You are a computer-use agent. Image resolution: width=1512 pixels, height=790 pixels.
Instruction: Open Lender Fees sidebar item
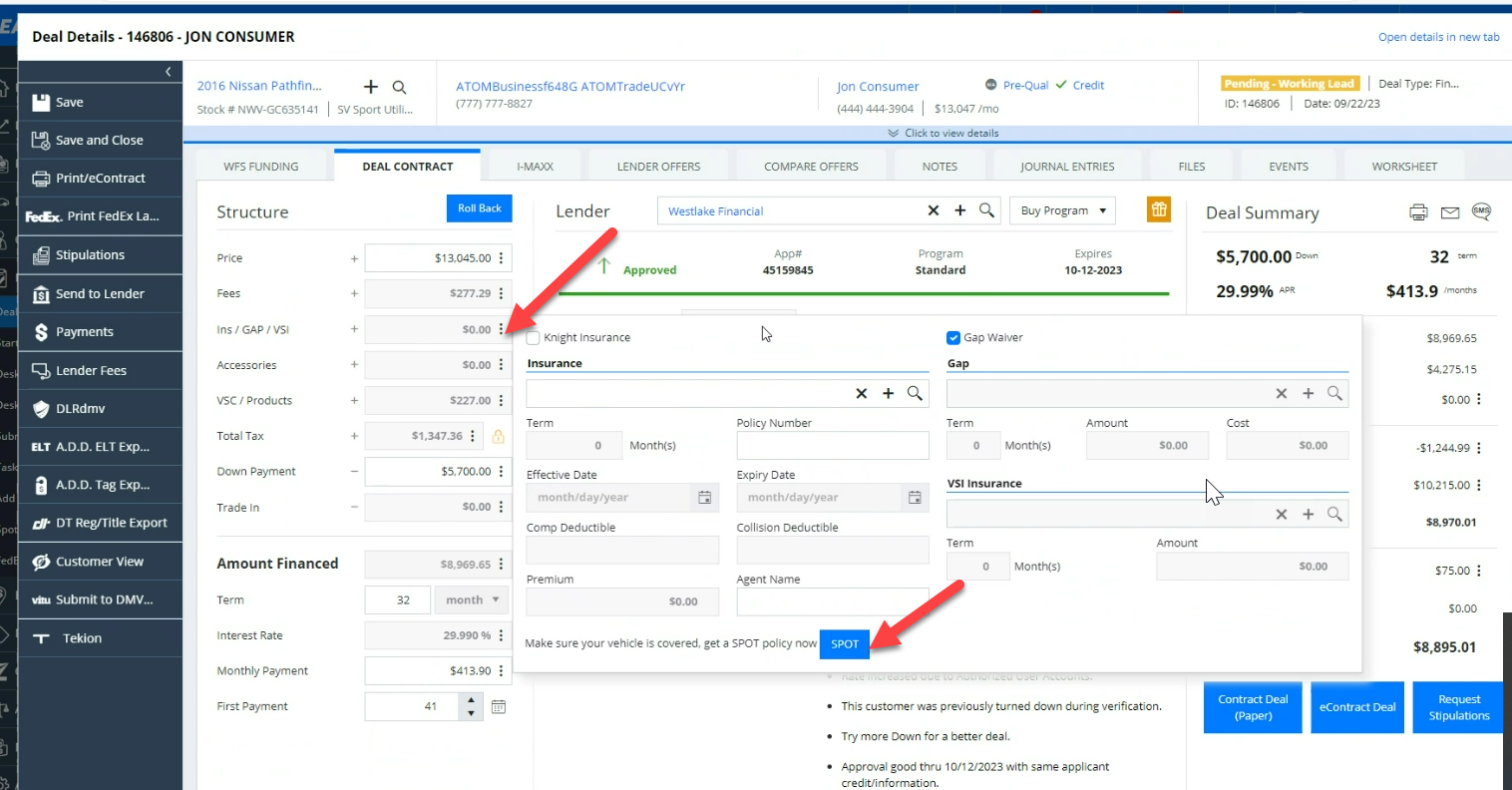tap(100, 370)
